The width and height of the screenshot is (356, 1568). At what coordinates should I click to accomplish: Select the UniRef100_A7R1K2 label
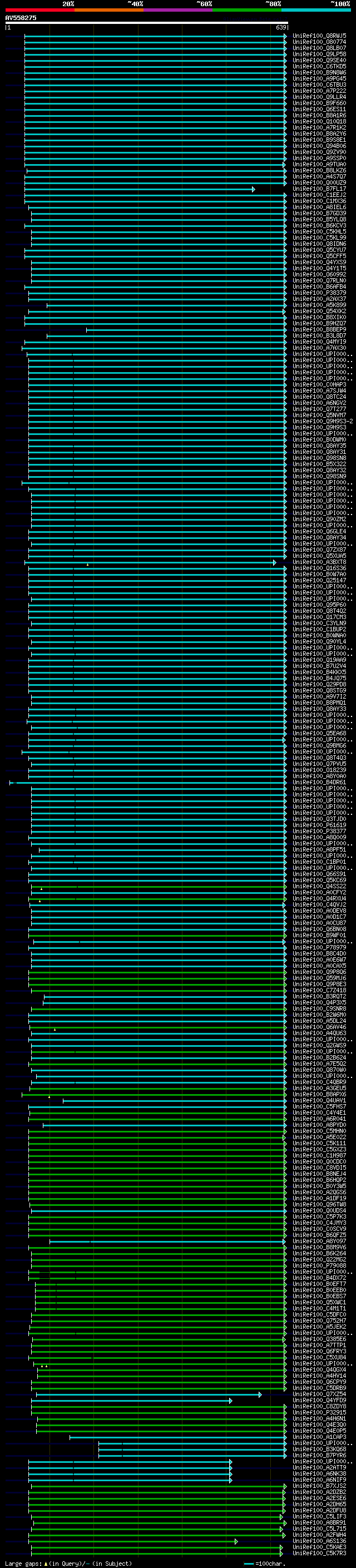point(319,127)
